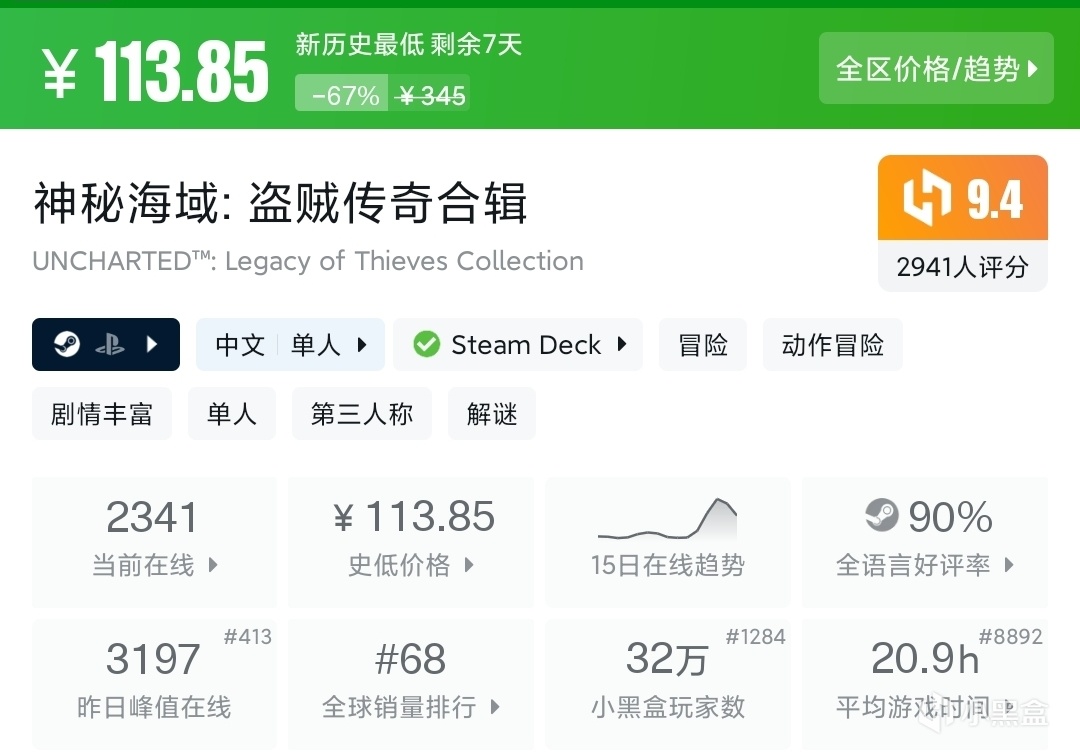This screenshot has width=1080, height=752.
Task: View the 15日在线趋势 trend chart
Action: pos(667,541)
